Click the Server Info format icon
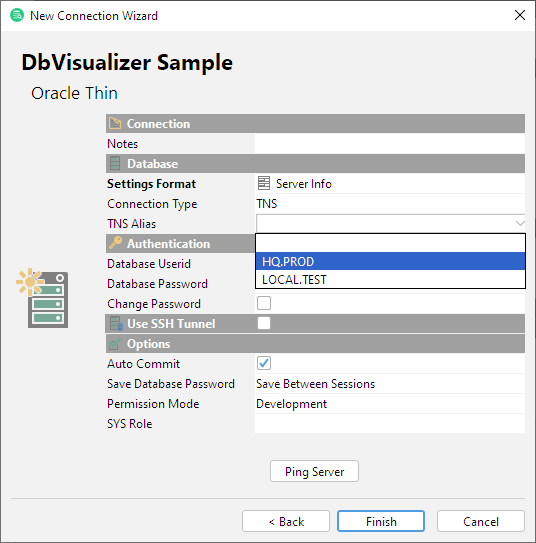This screenshot has width=536, height=543. [x=264, y=183]
